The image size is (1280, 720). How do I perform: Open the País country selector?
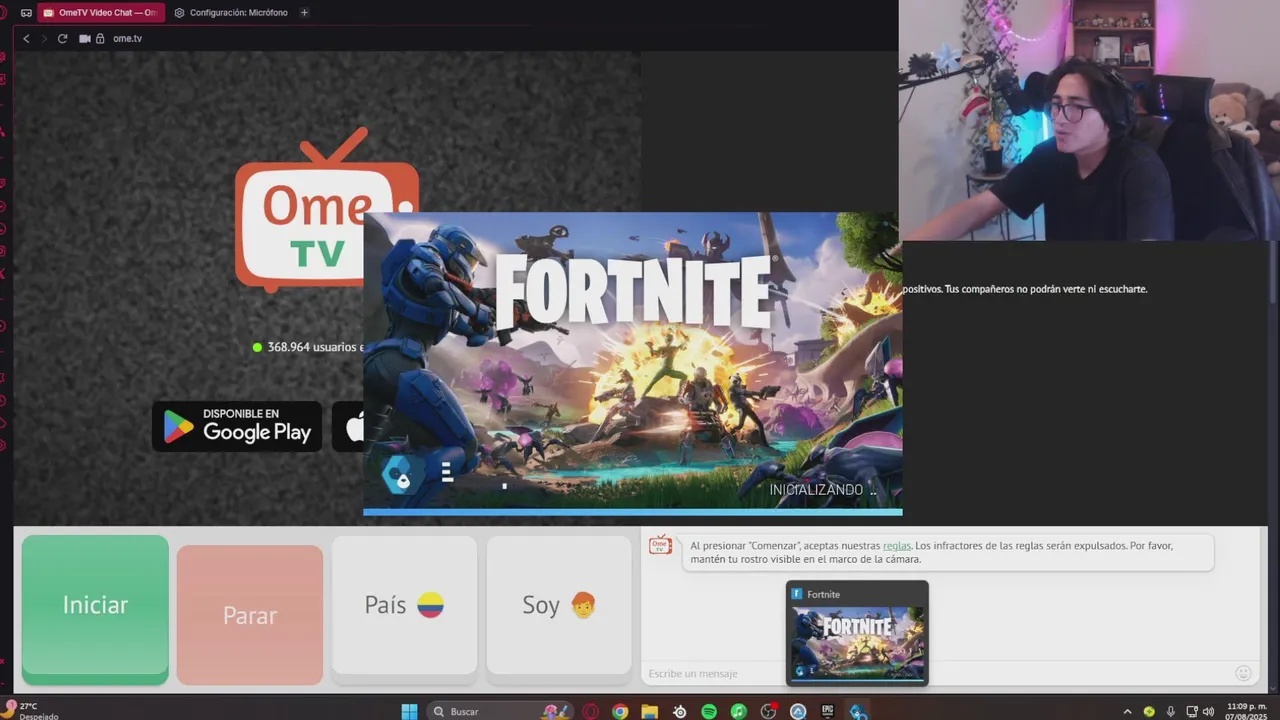tap(404, 608)
